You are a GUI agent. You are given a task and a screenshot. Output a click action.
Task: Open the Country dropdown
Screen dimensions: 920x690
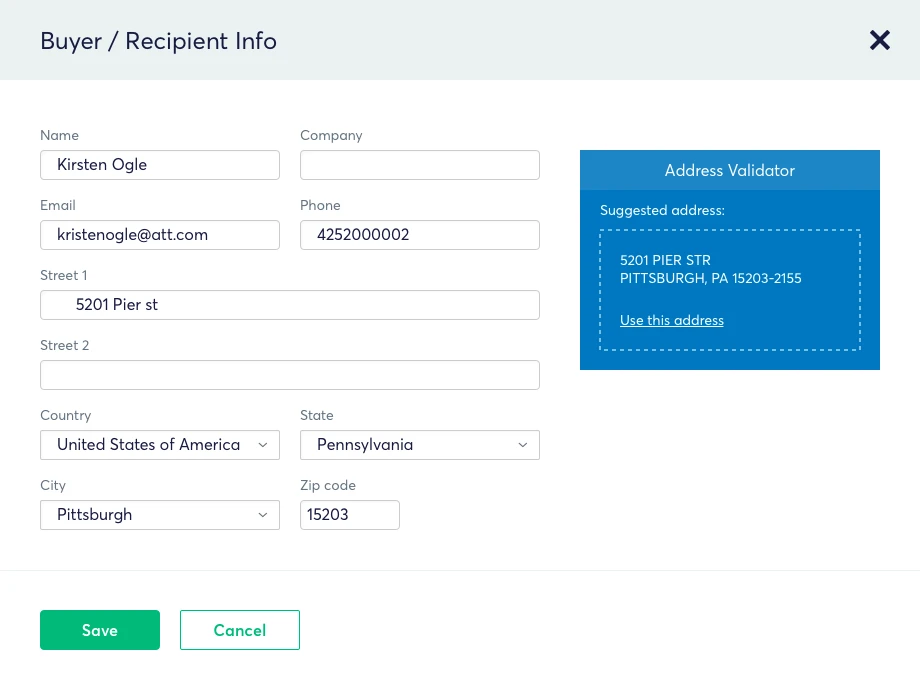tap(160, 445)
